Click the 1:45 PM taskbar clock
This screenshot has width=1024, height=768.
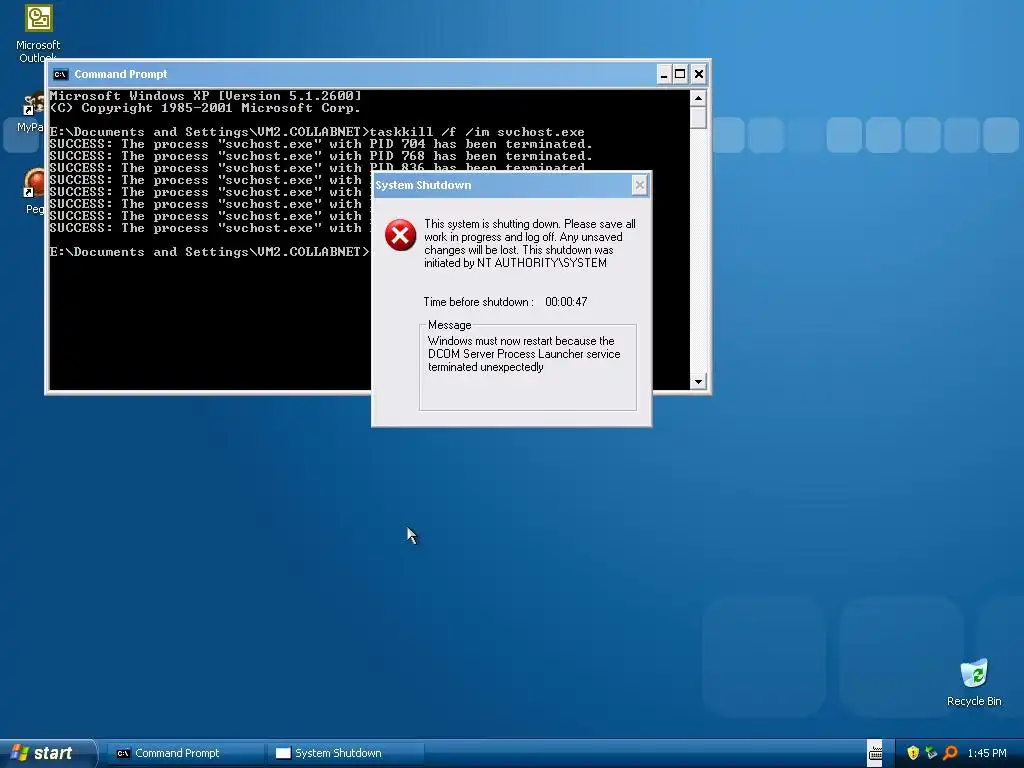tap(987, 753)
